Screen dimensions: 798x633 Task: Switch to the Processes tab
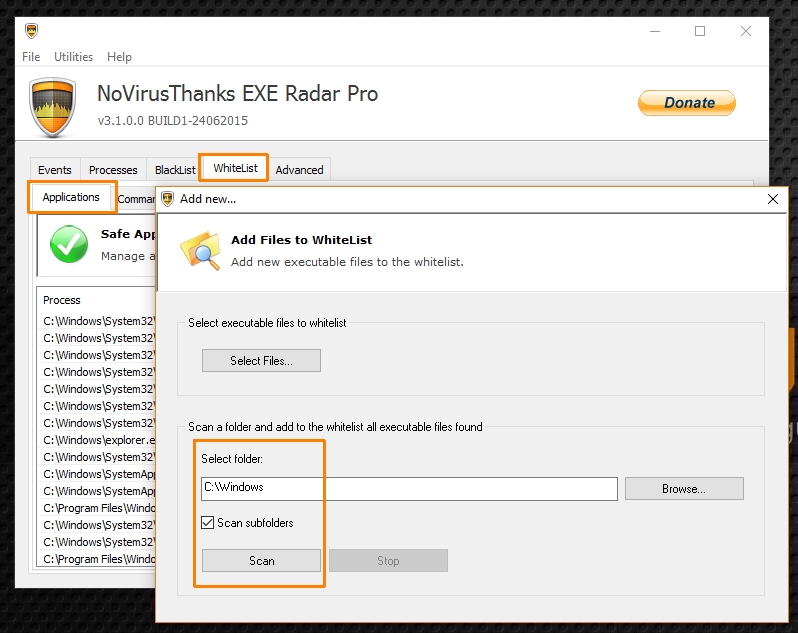click(x=113, y=170)
